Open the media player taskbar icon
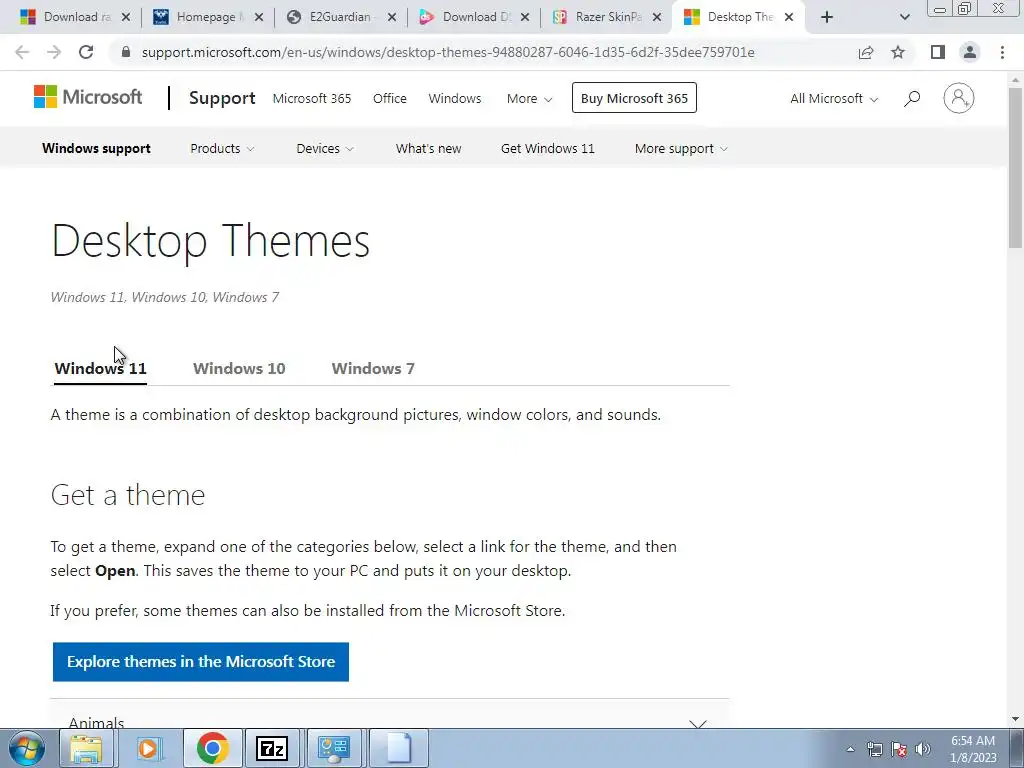1024x768 pixels. [x=149, y=748]
